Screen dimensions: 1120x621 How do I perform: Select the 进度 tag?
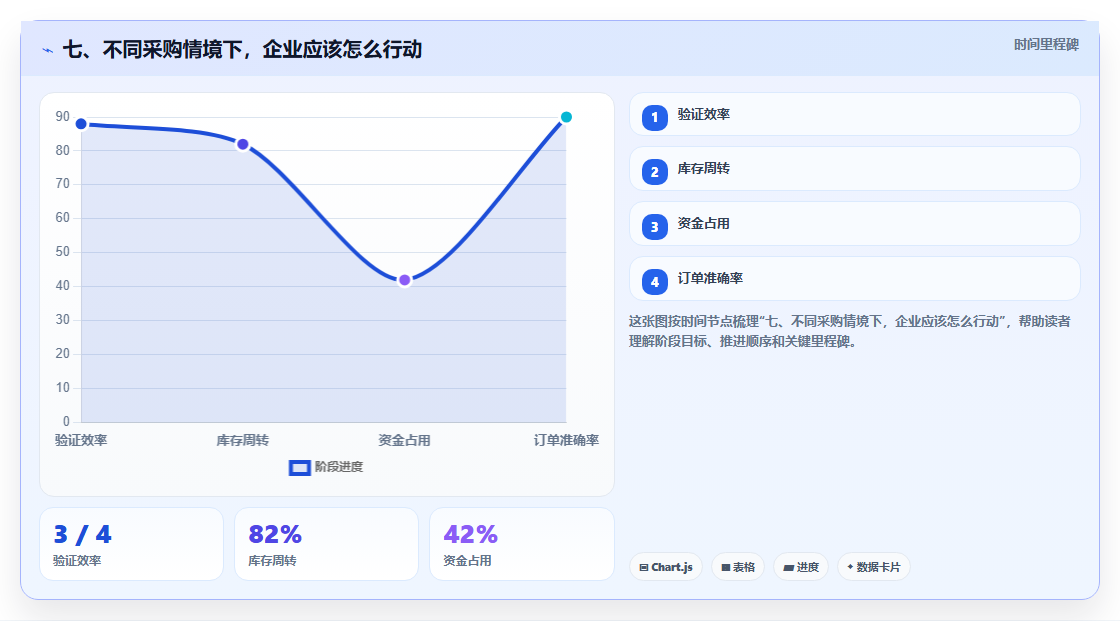click(x=801, y=567)
